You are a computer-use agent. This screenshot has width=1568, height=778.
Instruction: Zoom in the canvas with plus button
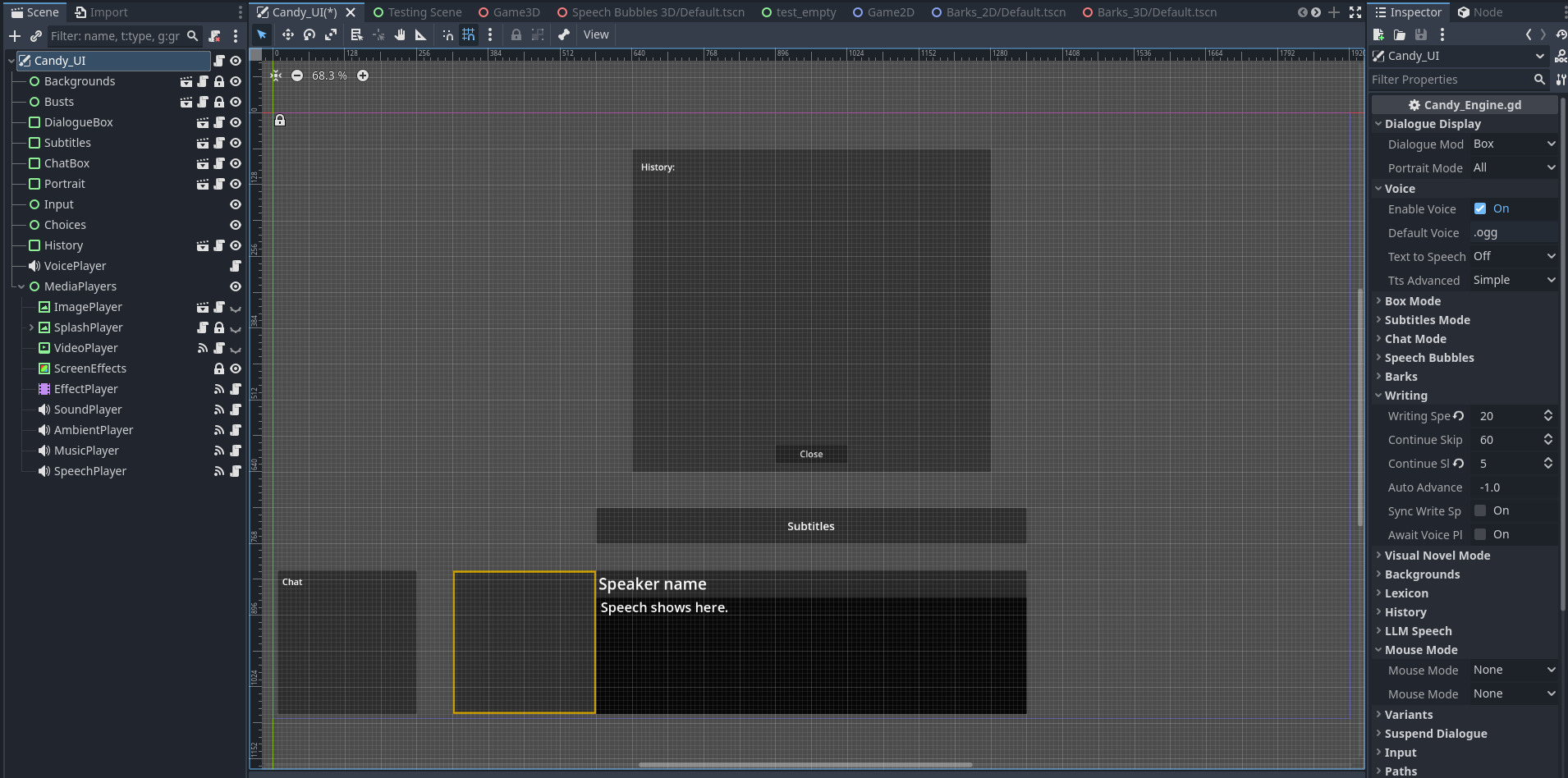pos(363,76)
